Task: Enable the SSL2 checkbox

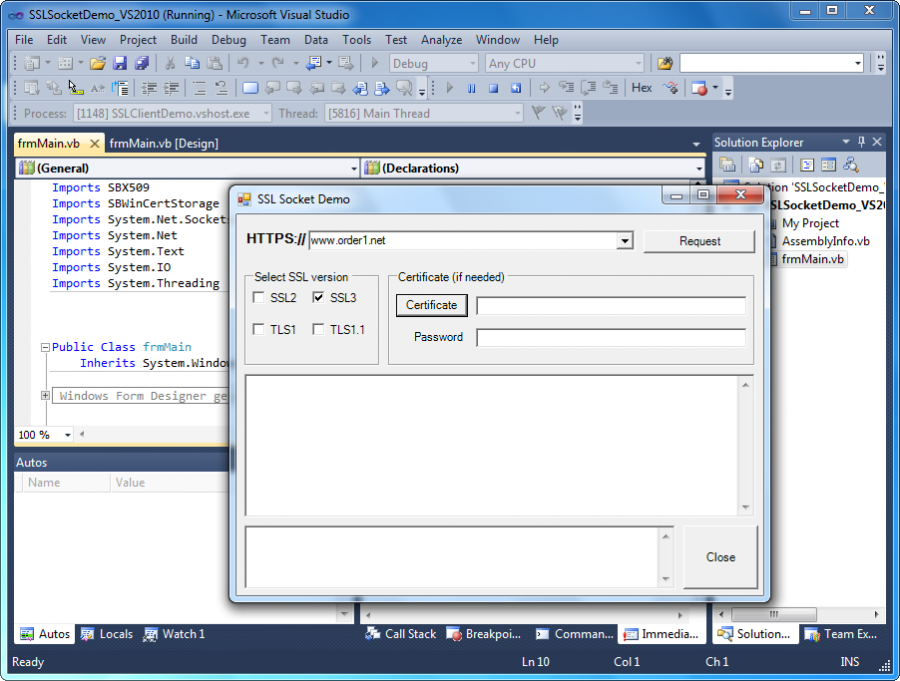Action: (258, 297)
